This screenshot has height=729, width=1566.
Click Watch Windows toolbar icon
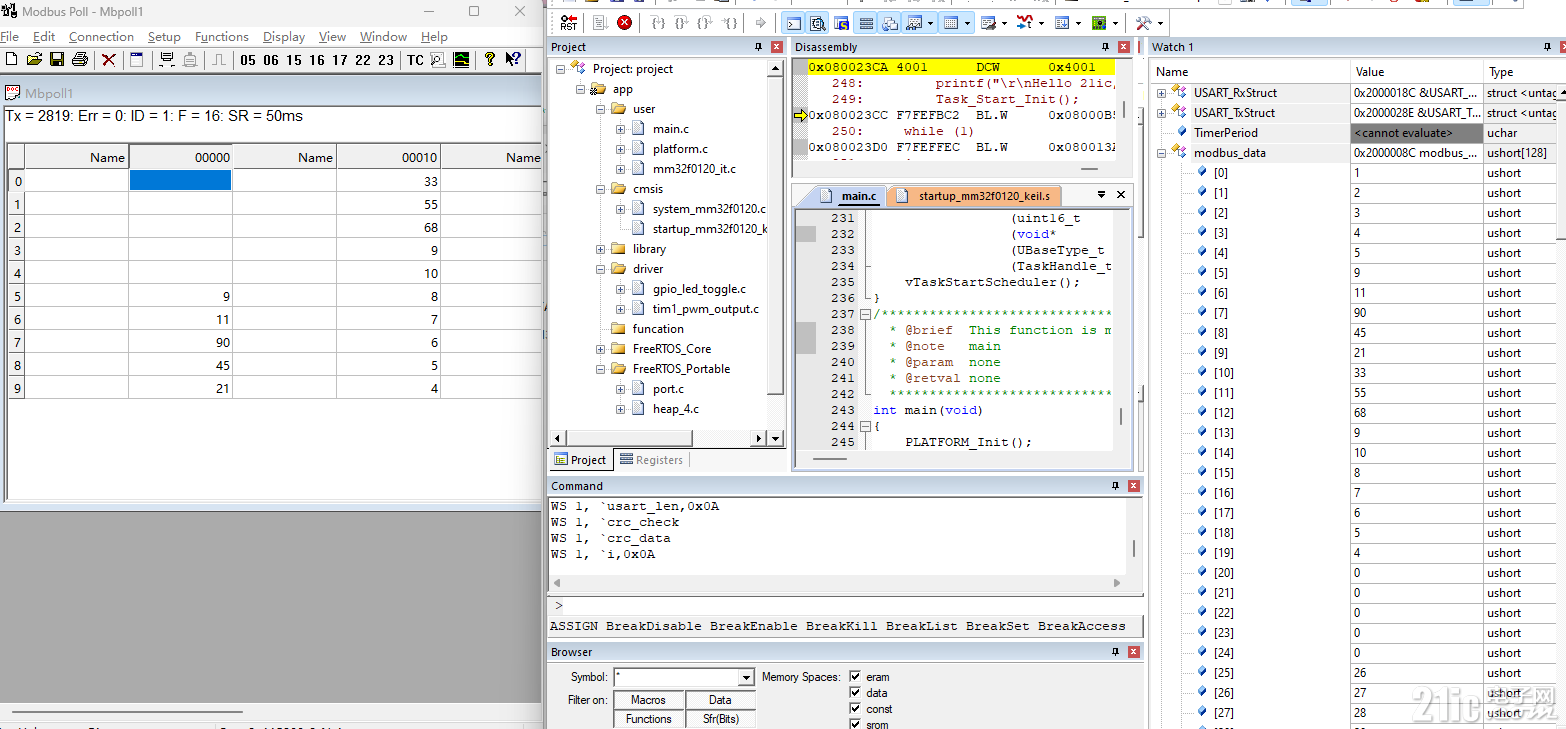tap(914, 23)
